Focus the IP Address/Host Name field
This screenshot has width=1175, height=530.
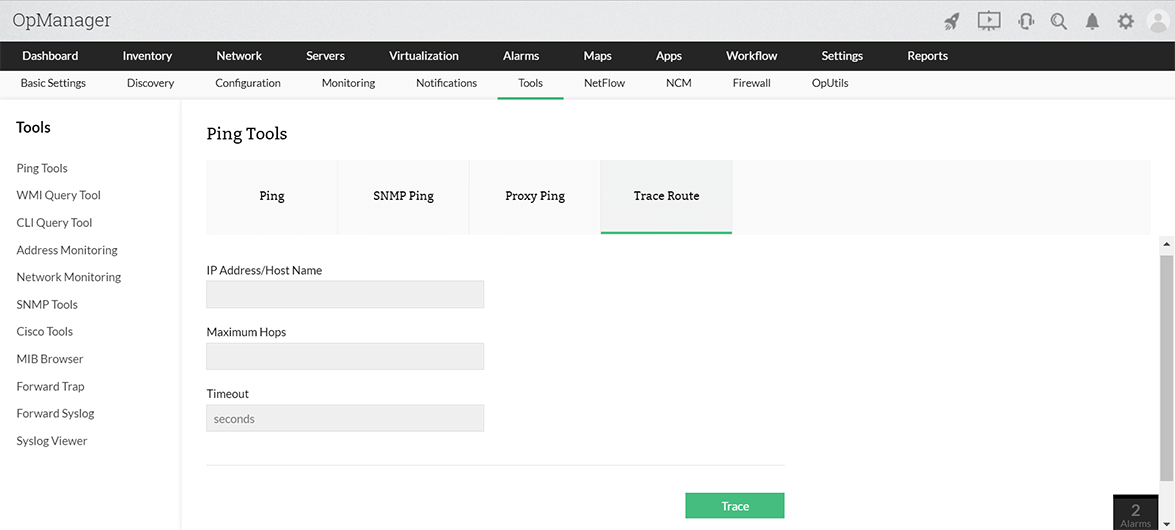345,294
